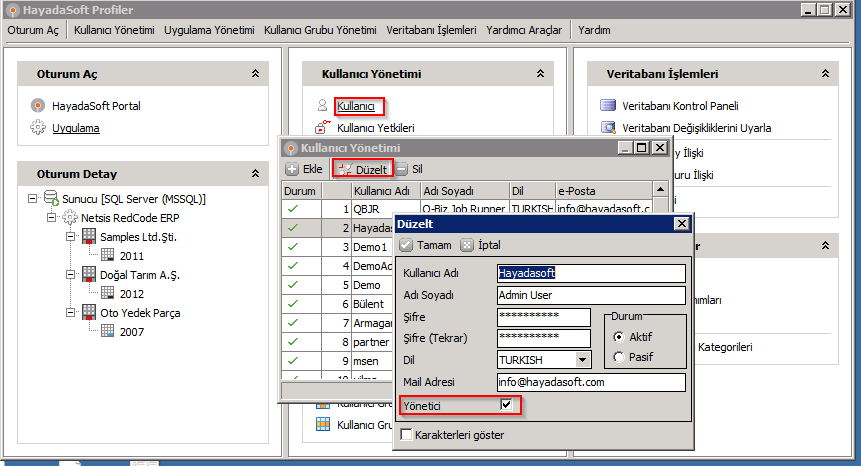Image resolution: width=861 pixels, height=466 pixels.
Task: Select the 2012 period grid icon
Action: (108, 293)
